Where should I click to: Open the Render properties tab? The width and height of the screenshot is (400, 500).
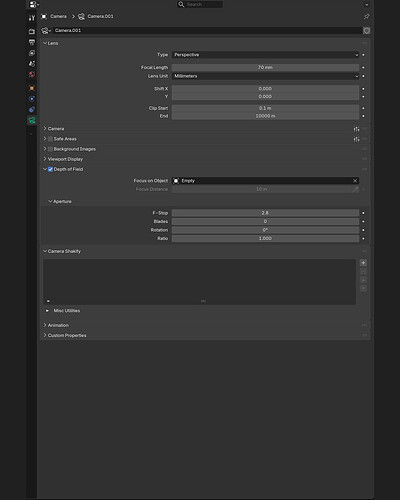(x=32, y=31)
